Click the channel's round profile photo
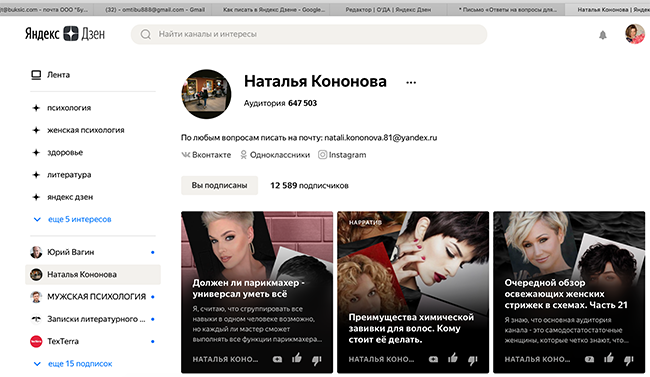 point(206,94)
